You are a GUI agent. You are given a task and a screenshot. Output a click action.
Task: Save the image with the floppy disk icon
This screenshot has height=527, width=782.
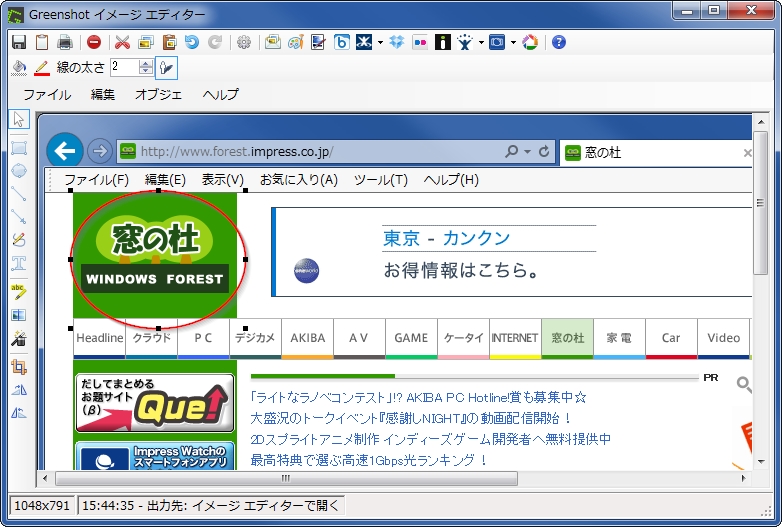(19, 42)
